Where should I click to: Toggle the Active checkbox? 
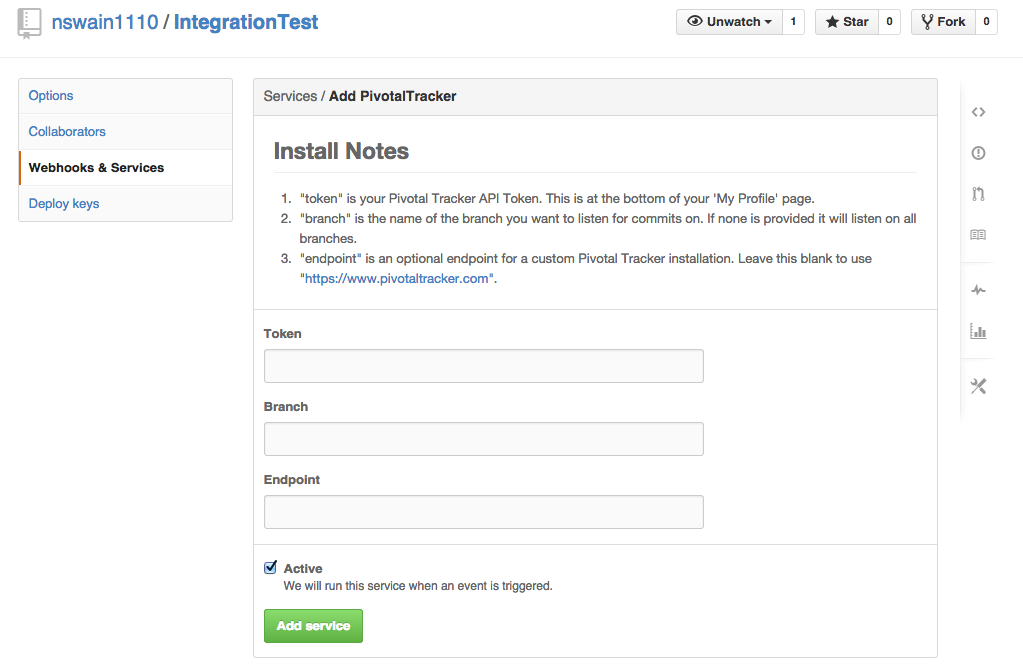[270, 567]
